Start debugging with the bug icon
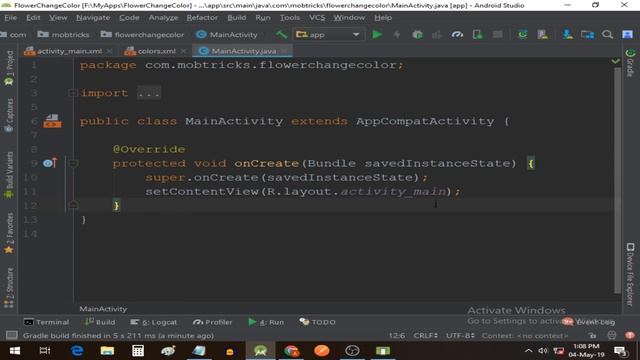The image size is (640, 360). 417,35
